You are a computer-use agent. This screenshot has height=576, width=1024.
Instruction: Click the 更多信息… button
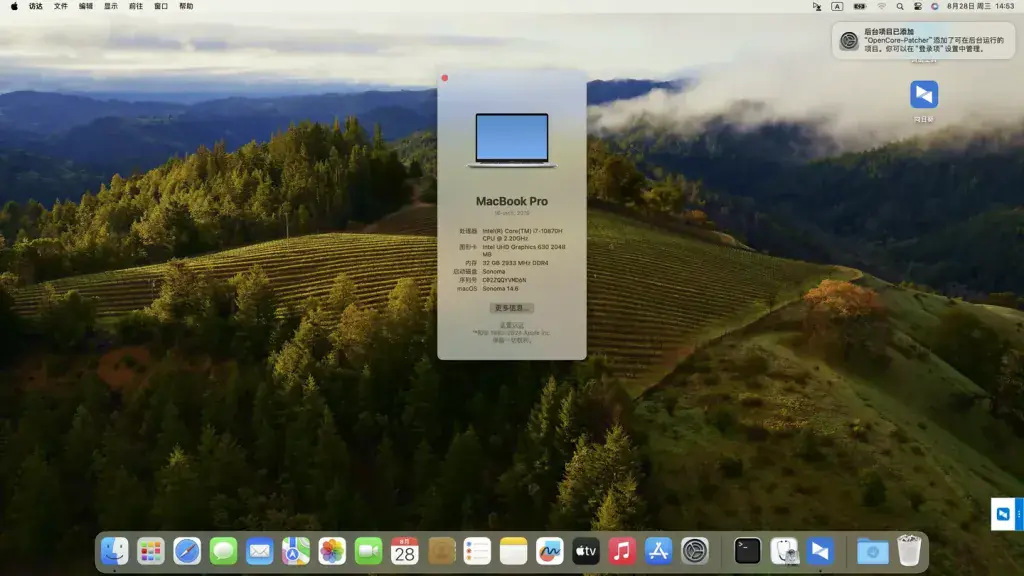click(511, 308)
